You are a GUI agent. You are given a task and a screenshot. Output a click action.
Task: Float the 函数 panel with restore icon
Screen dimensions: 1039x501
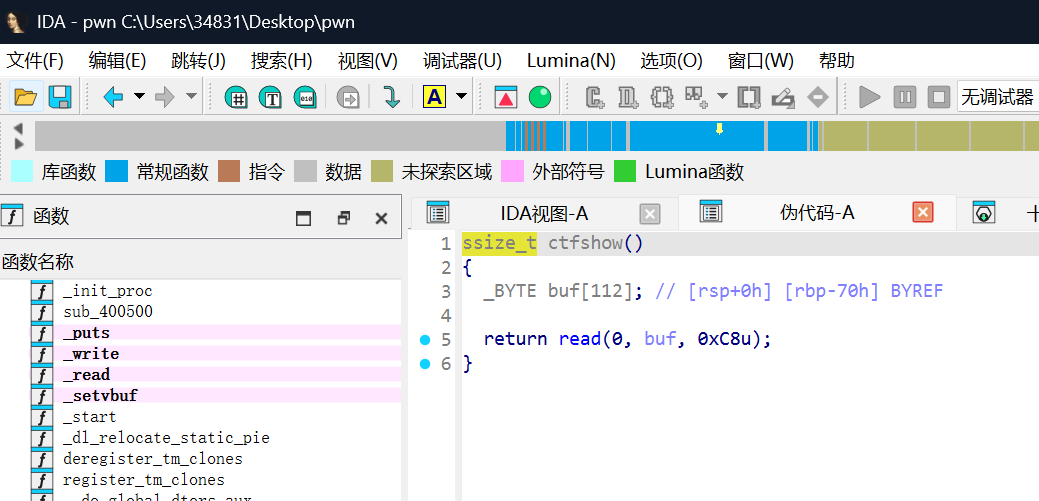click(x=343, y=217)
